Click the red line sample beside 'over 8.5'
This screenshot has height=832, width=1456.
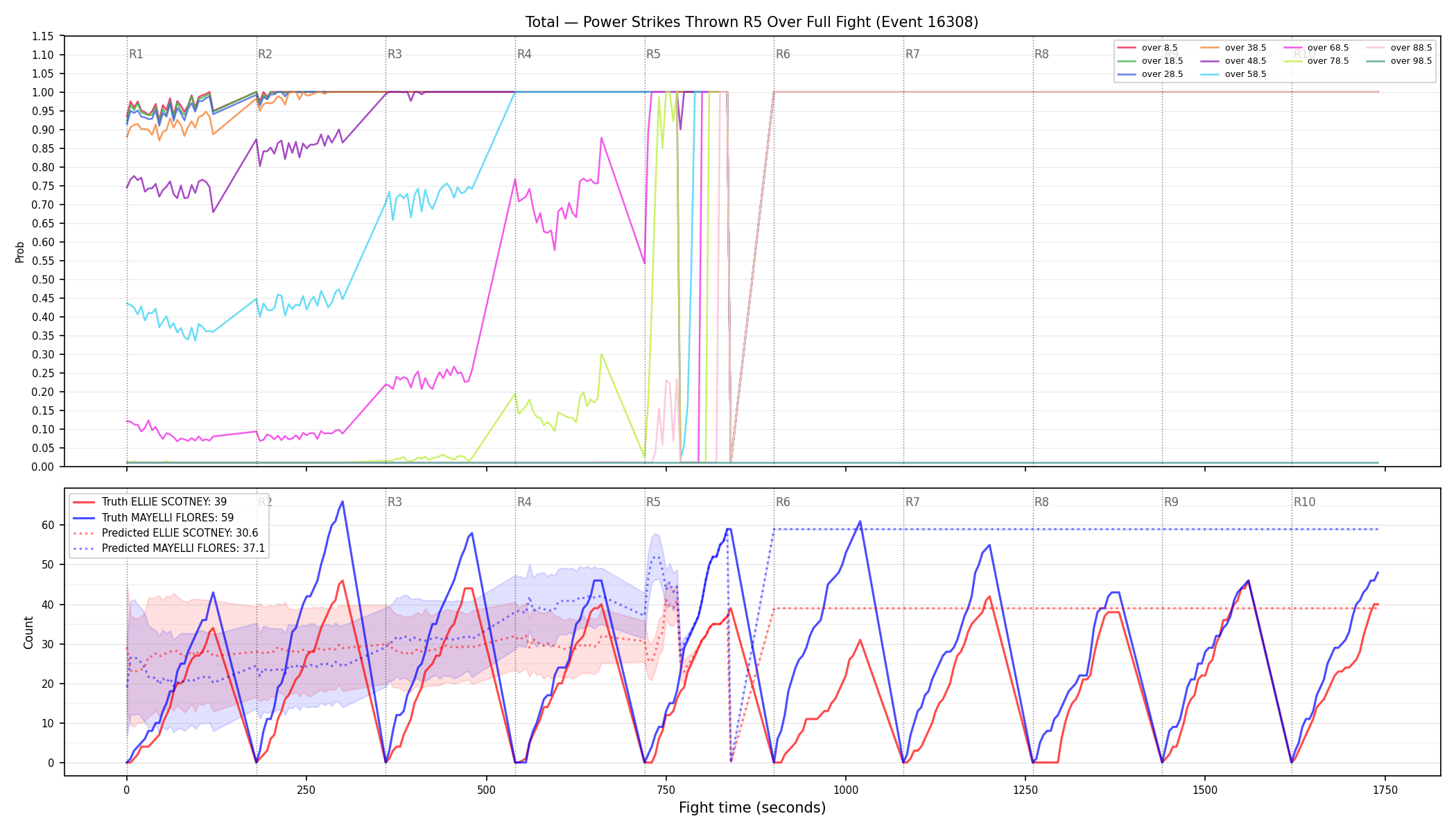(1127, 48)
